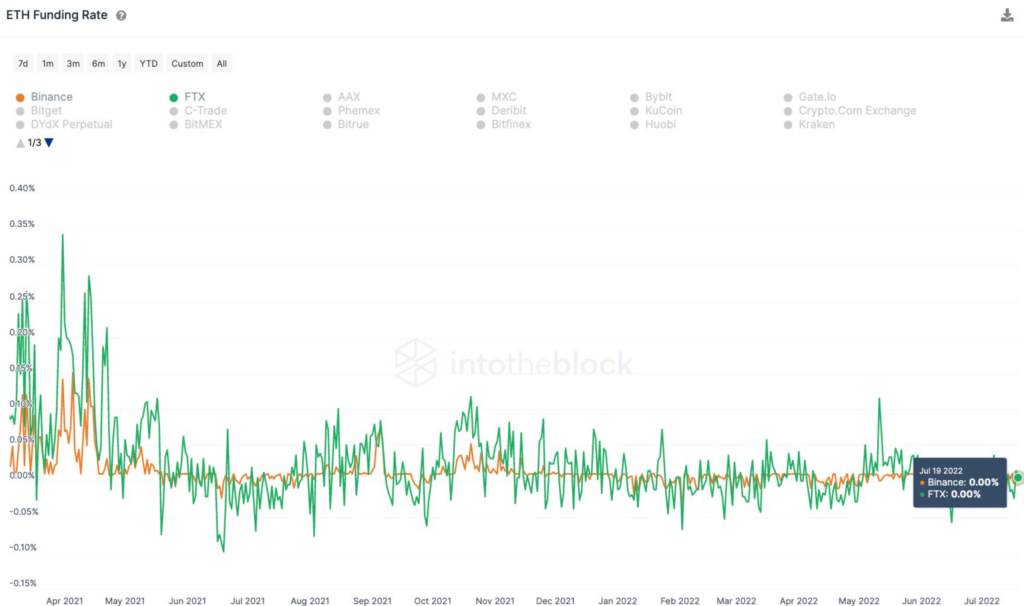Viewport: 1024px width, 606px height.
Task: Enable Bybit series in legend
Action: 651,97
